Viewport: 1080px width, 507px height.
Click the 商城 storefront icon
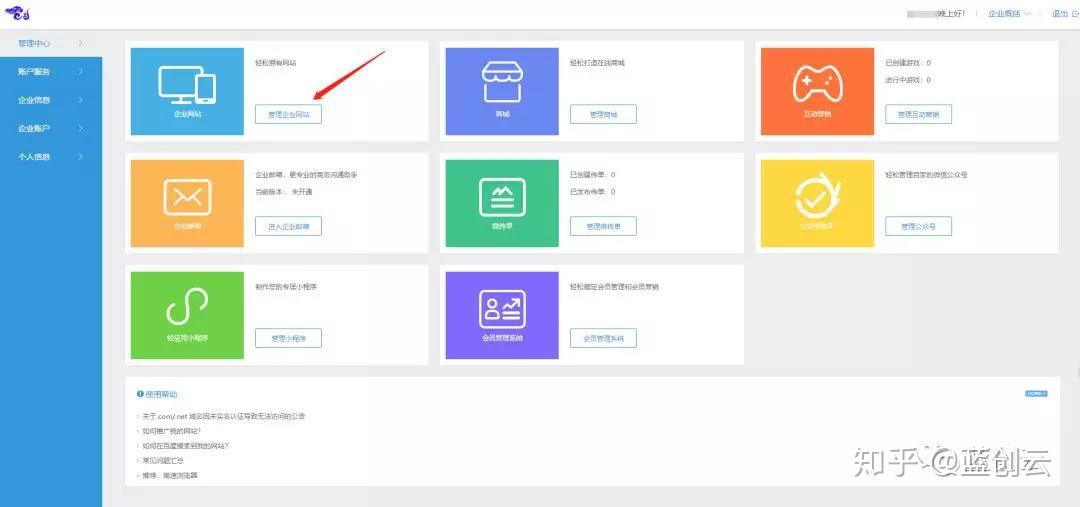502,82
